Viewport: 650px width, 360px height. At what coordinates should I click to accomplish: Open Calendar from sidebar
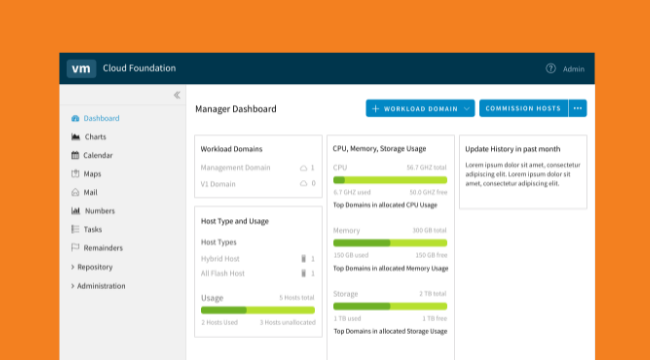point(98,155)
